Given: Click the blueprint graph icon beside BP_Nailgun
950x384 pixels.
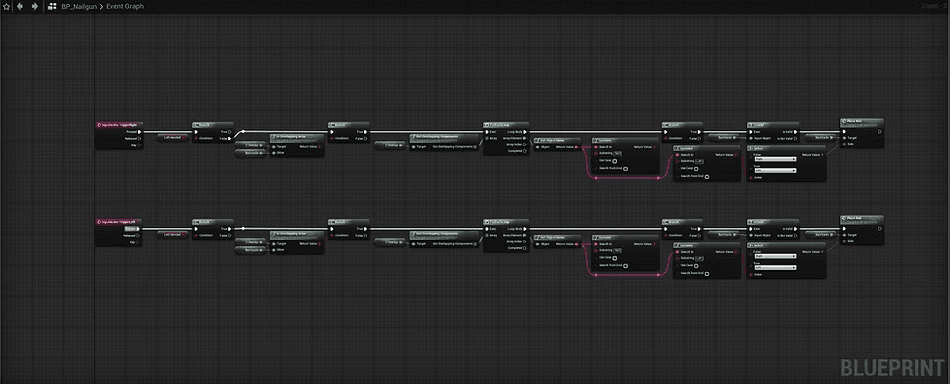Looking at the screenshot, I should click(x=52, y=6).
